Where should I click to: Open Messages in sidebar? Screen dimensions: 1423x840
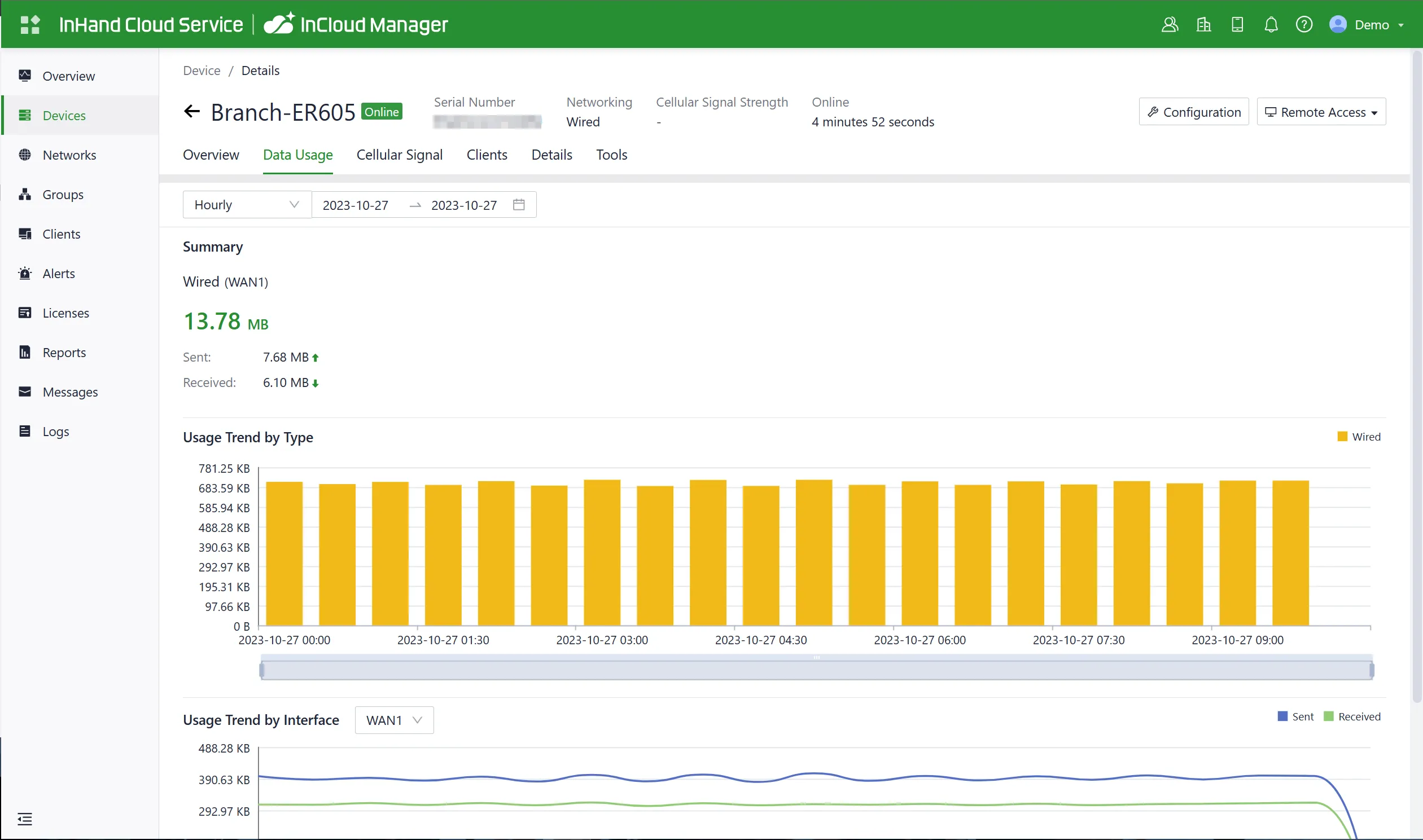point(79,392)
